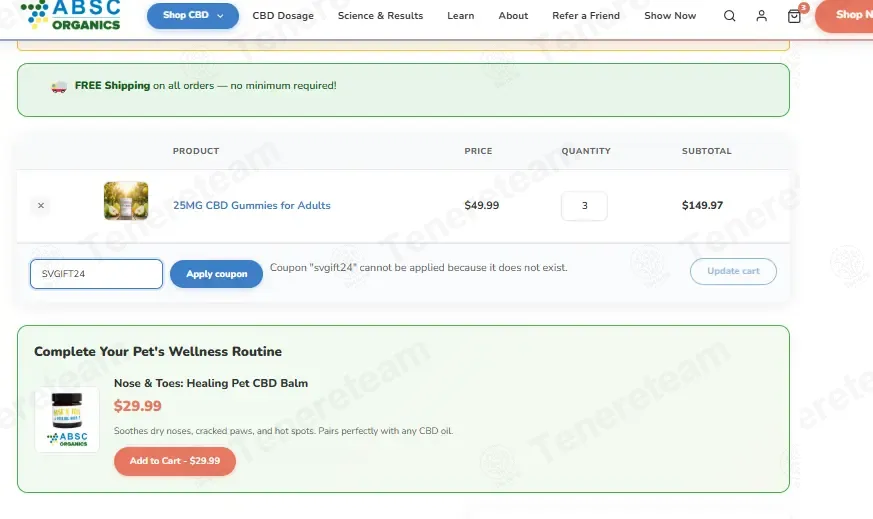Open the user account icon
The height and width of the screenshot is (519, 873).
click(761, 16)
